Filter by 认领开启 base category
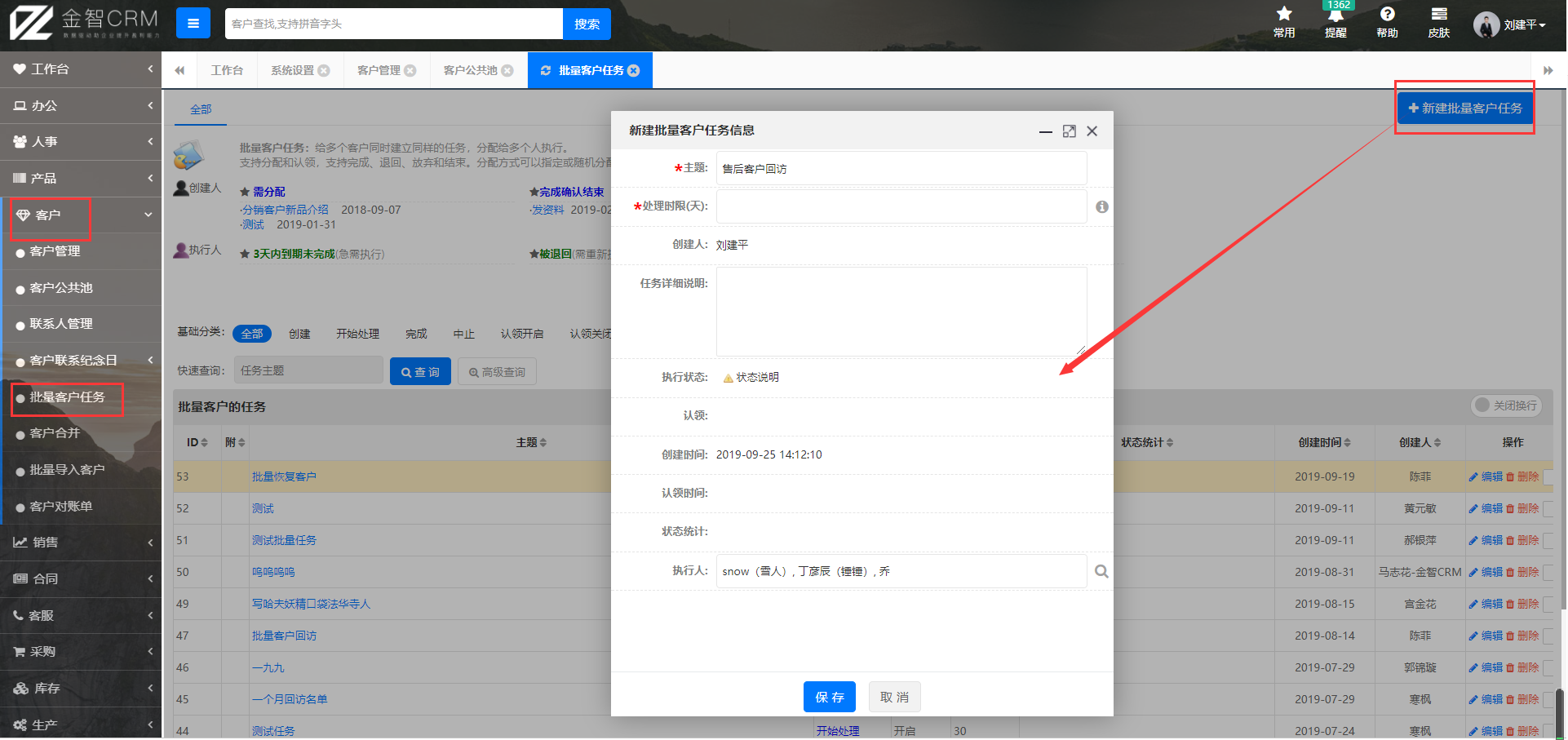 (x=522, y=334)
